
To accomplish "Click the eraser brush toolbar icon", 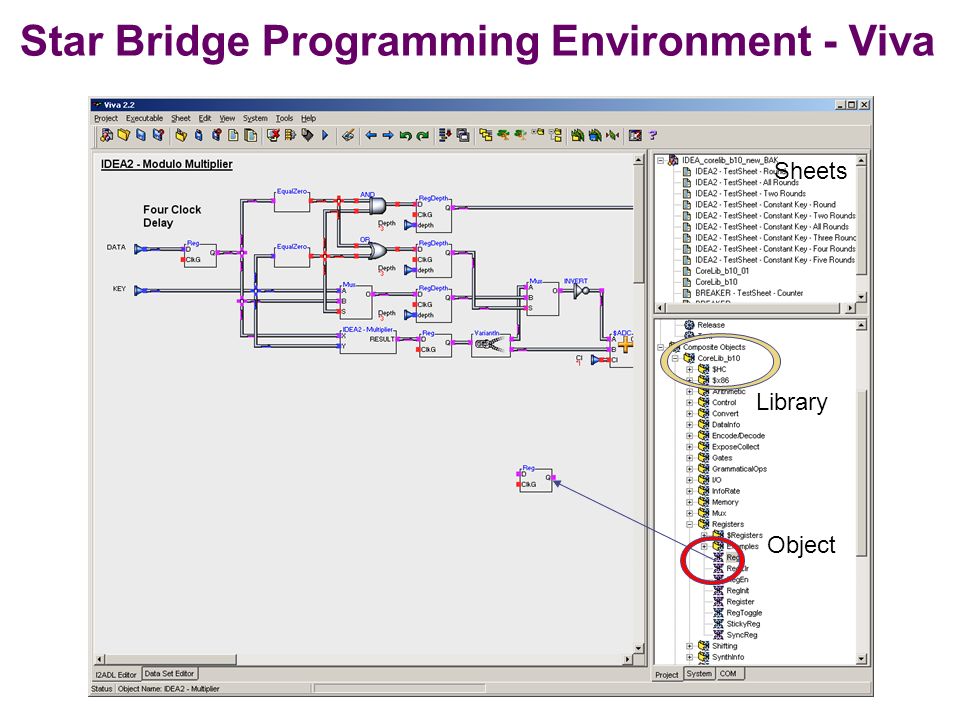I will [x=348, y=135].
